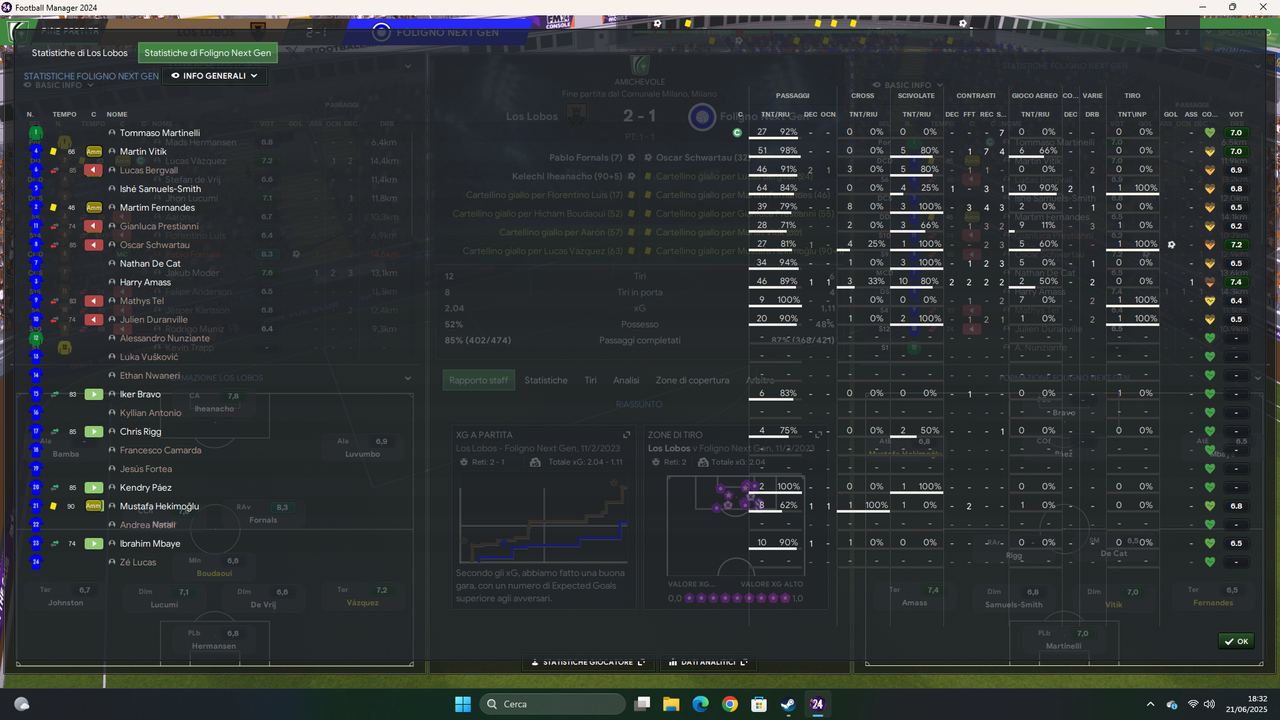Click the Amm booking badge for Martin Vitik
1280x720 pixels.
(x=94, y=152)
